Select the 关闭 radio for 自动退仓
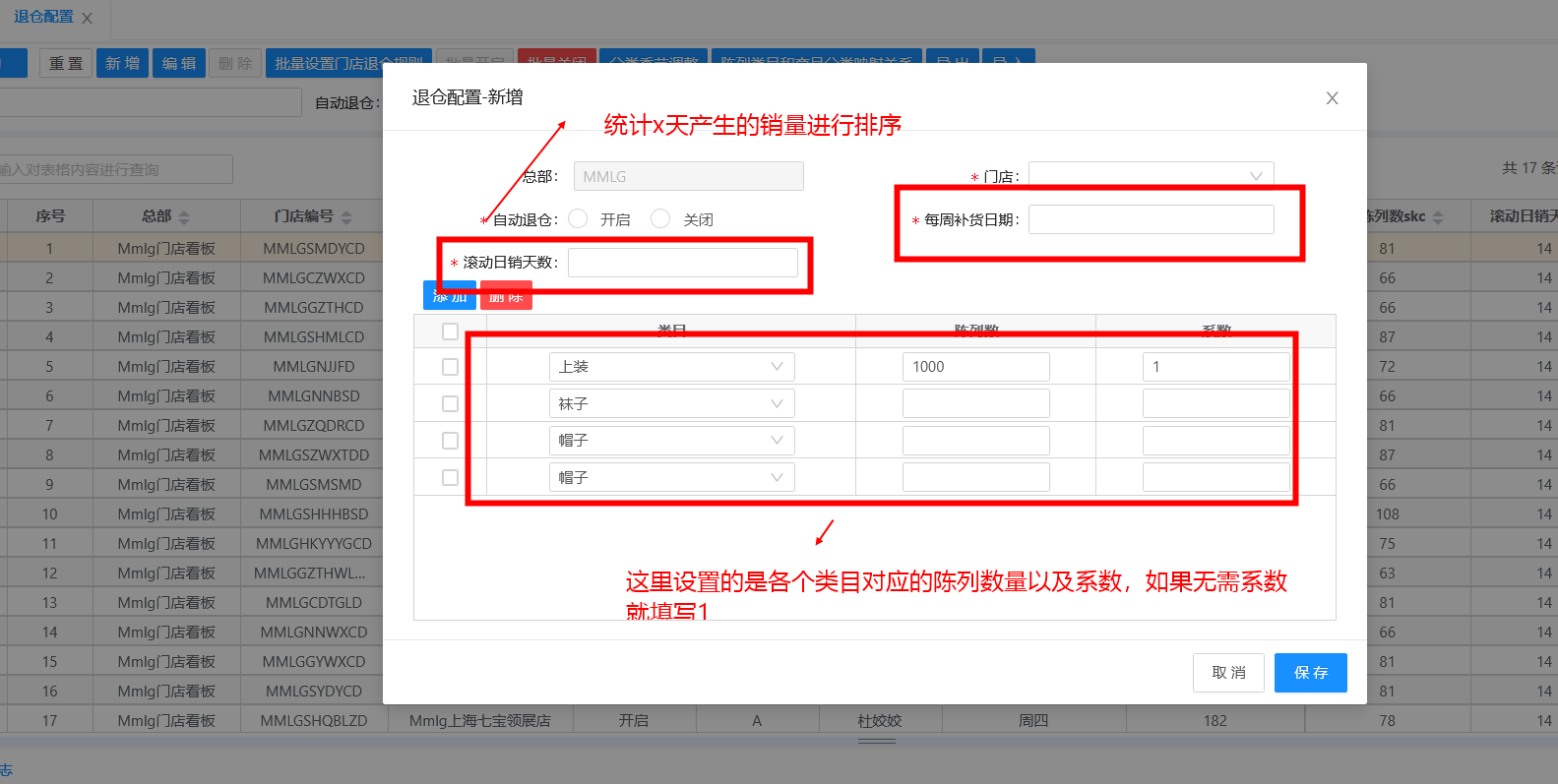Image resolution: width=1558 pixels, height=784 pixels. click(x=660, y=218)
